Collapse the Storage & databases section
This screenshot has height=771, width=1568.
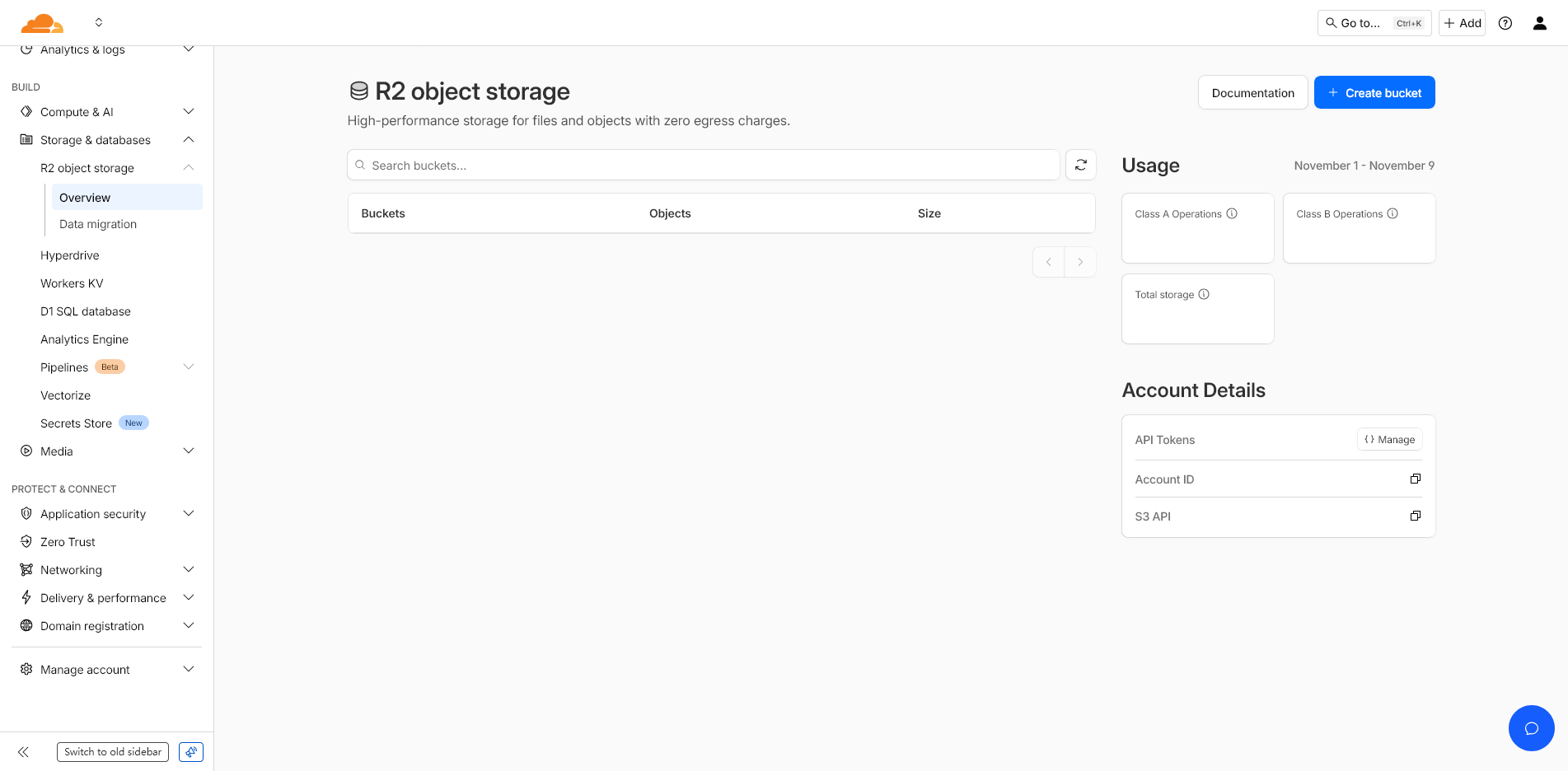click(x=188, y=139)
